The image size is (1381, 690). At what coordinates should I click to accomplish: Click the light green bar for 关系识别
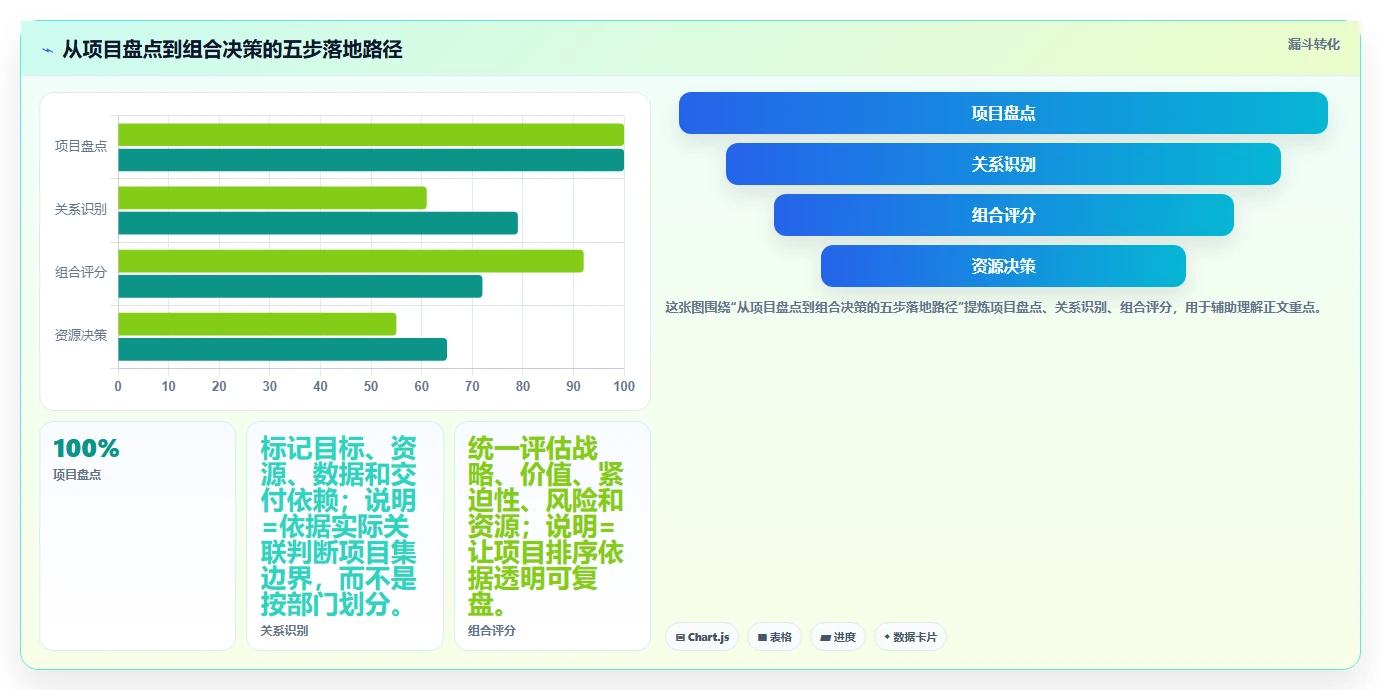[272, 198]
